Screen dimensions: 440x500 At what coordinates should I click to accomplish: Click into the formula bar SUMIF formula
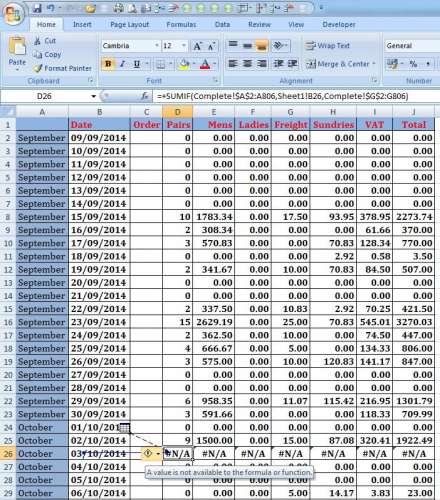point(283,96)
